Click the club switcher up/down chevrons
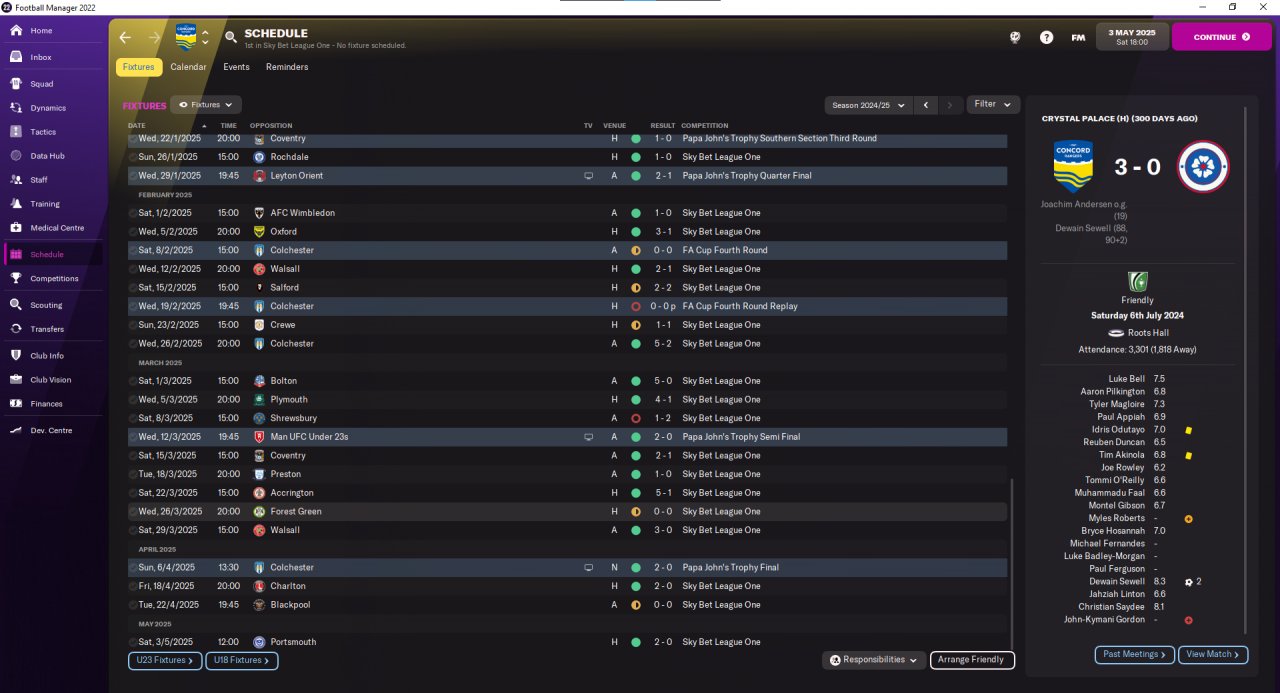This screenshot has width=1280, height=693. 205,37
